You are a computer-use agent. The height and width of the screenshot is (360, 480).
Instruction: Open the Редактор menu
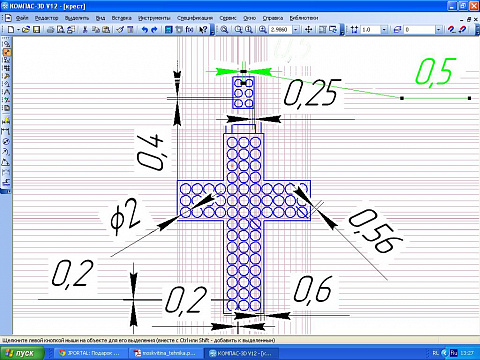tap(46, 18)
